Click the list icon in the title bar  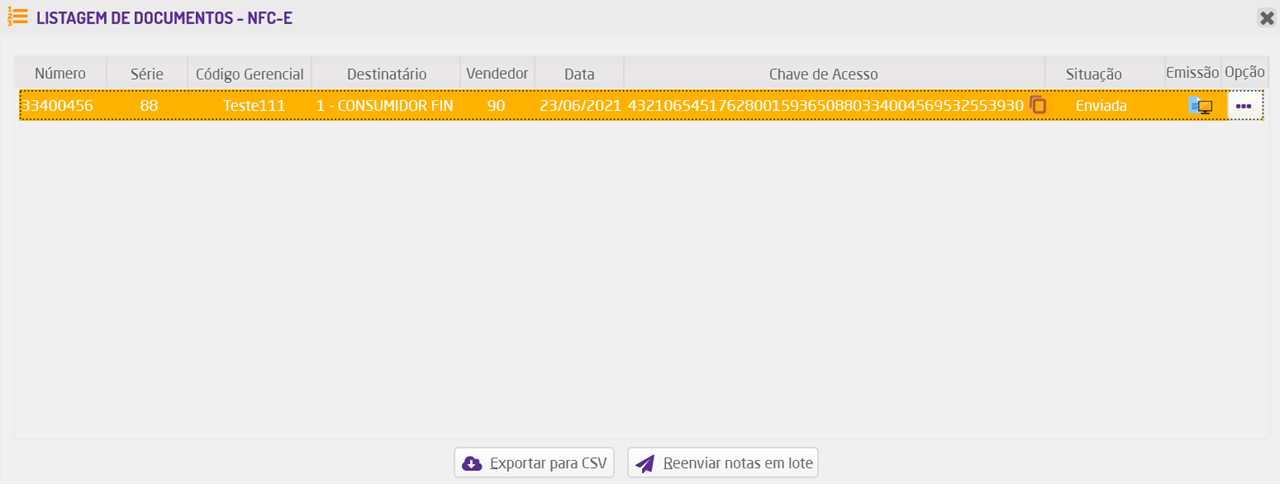(x=17, y=17)
